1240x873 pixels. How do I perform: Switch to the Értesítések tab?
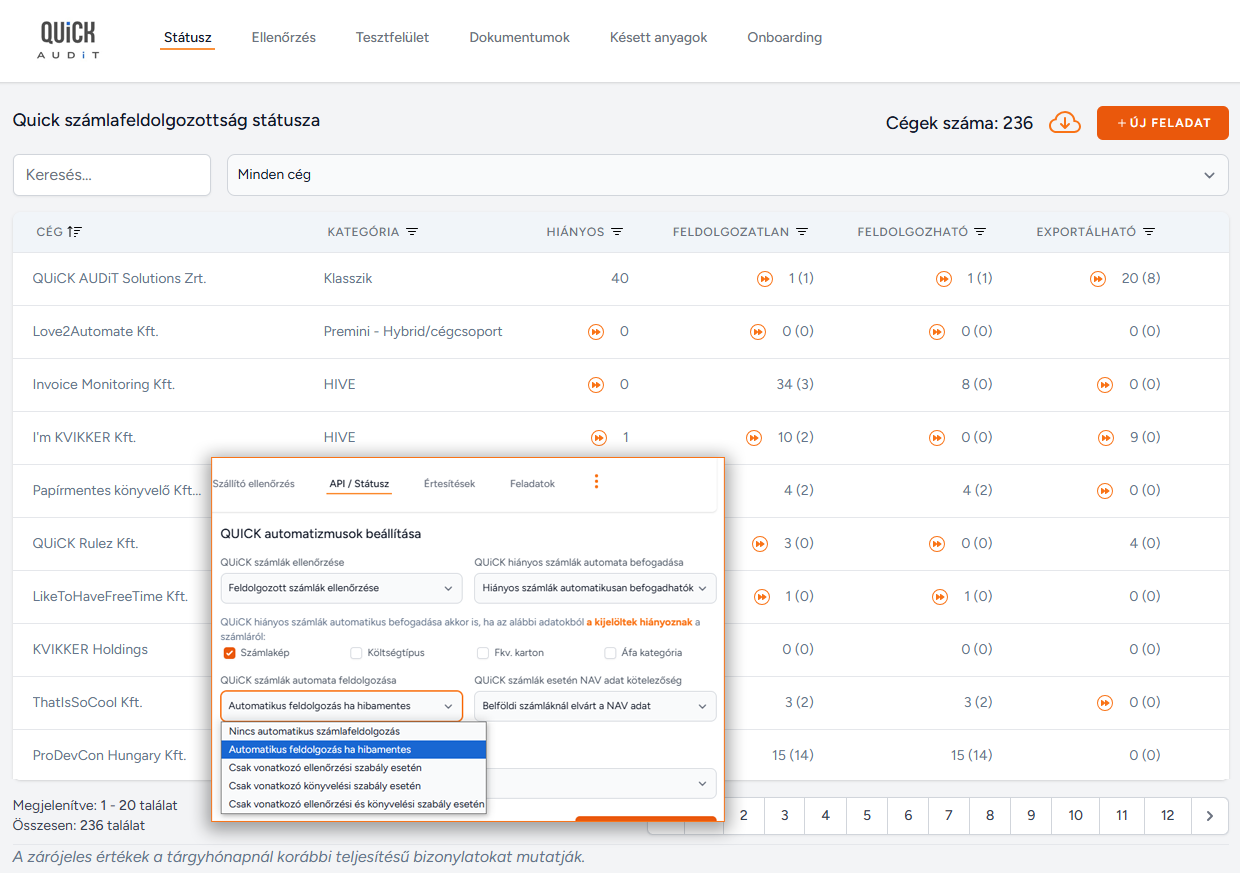point(449,484)
